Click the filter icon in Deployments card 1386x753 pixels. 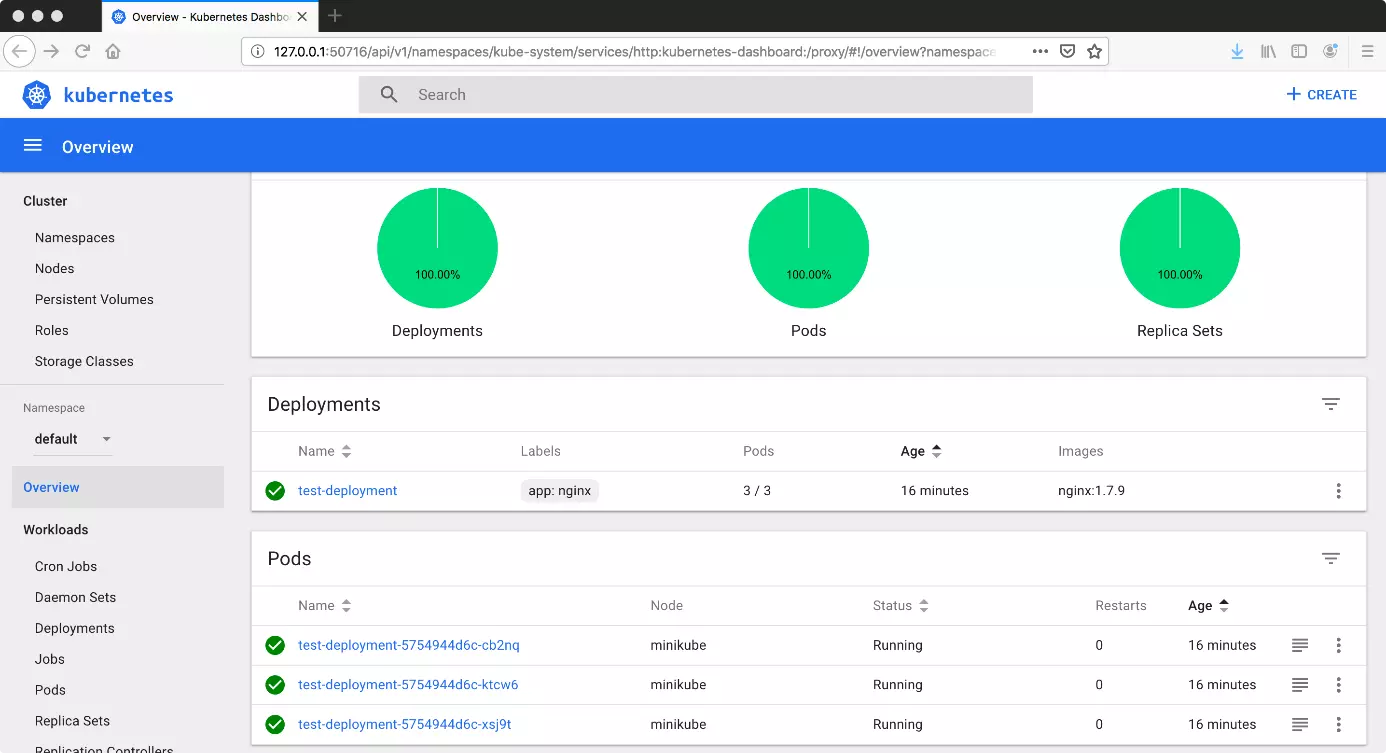pos(1330,404)
